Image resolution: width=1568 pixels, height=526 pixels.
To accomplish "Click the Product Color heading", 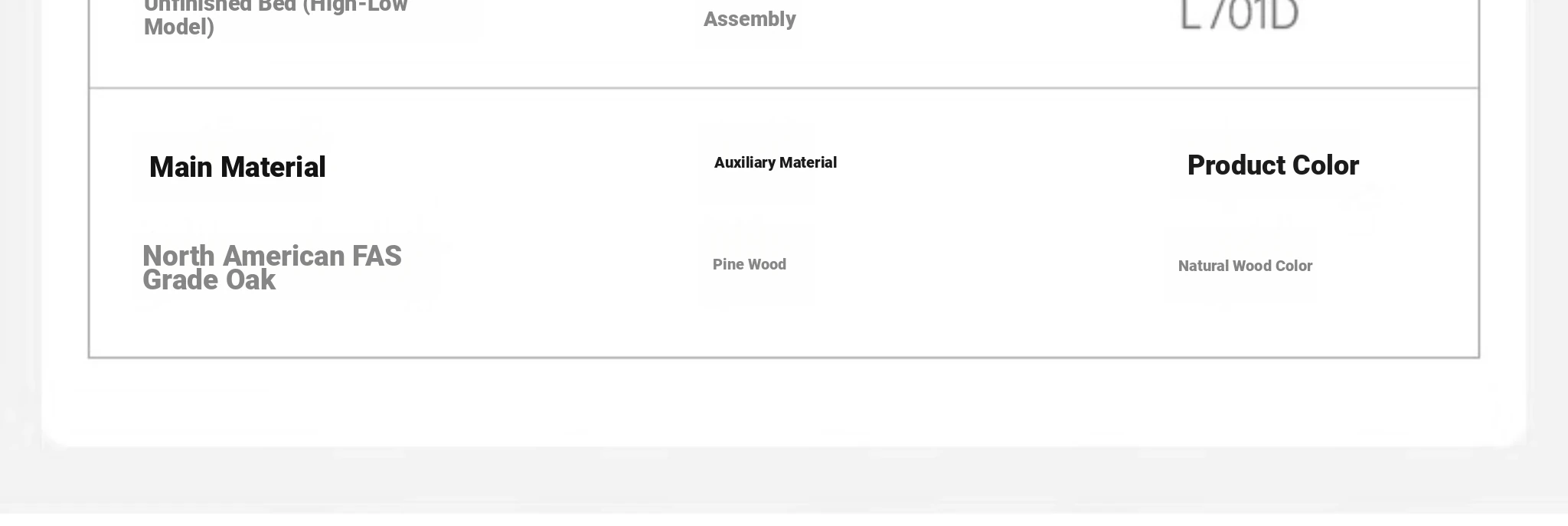I will pos(1272,165).
